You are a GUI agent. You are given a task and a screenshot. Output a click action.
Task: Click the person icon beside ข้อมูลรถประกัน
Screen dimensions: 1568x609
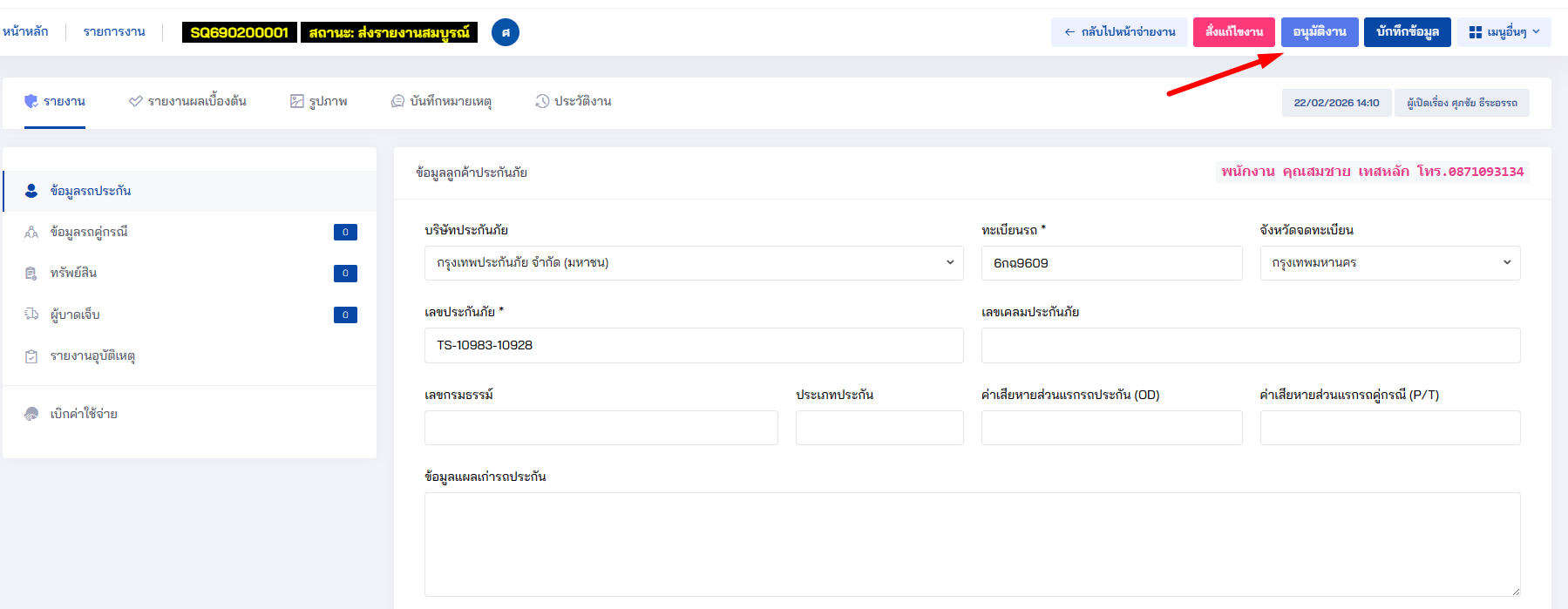tap(31, 191)
